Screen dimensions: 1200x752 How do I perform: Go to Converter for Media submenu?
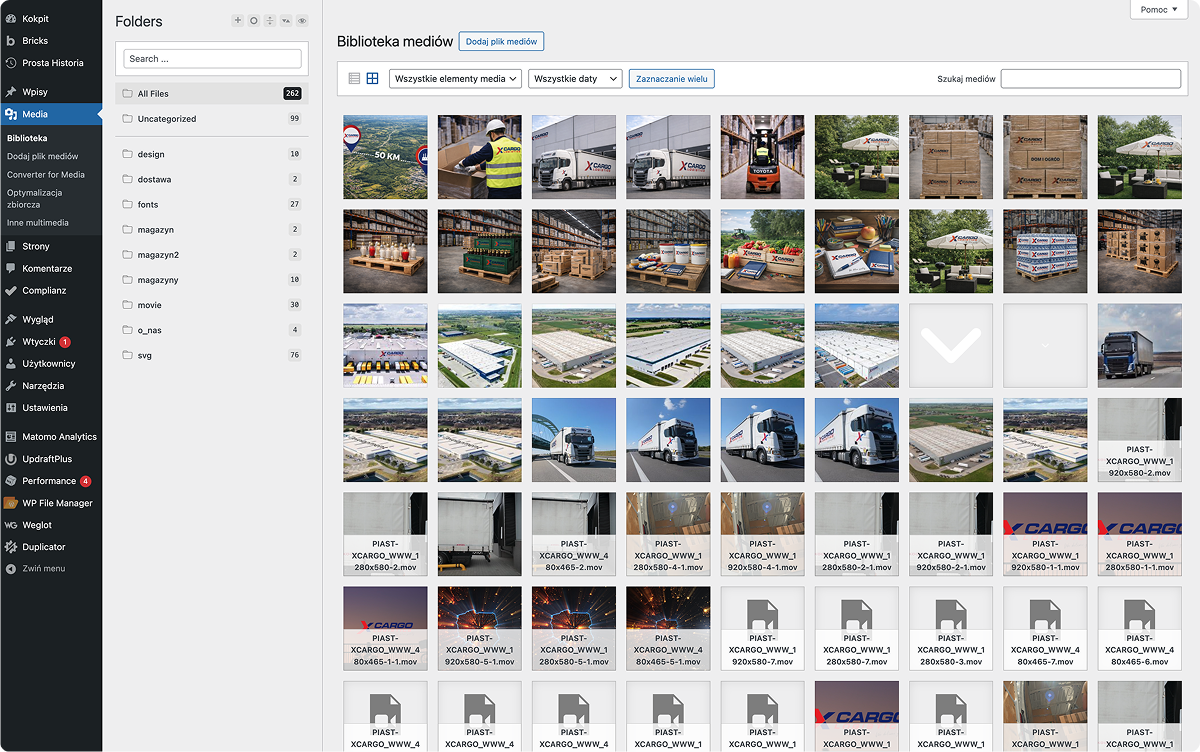(x=46, y=174)
